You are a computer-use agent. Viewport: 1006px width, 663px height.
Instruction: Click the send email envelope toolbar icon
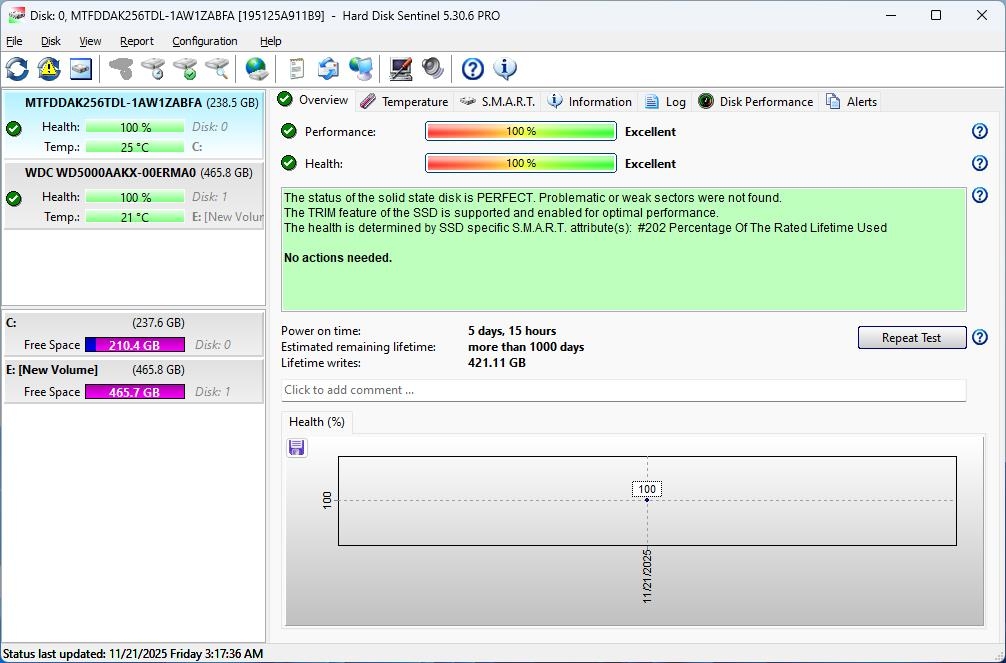[328, 69]
